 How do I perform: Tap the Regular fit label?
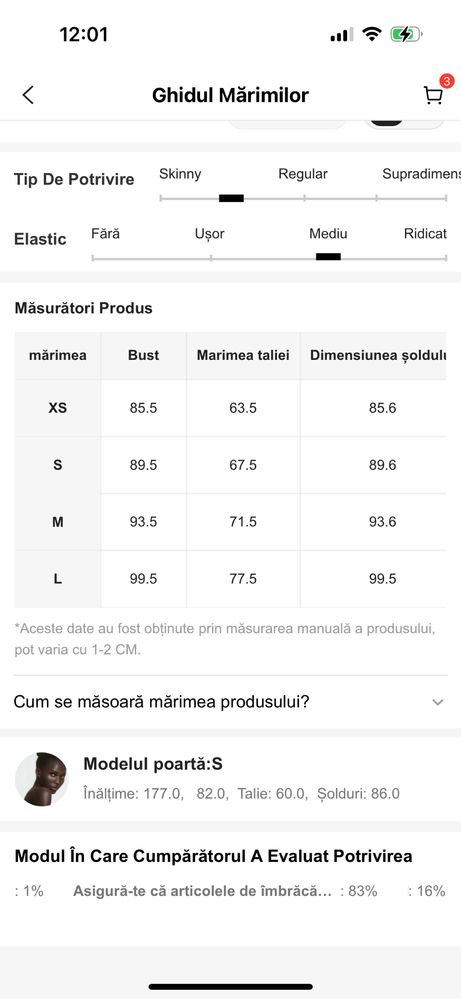pyautogui.click(x=303, y=174)
